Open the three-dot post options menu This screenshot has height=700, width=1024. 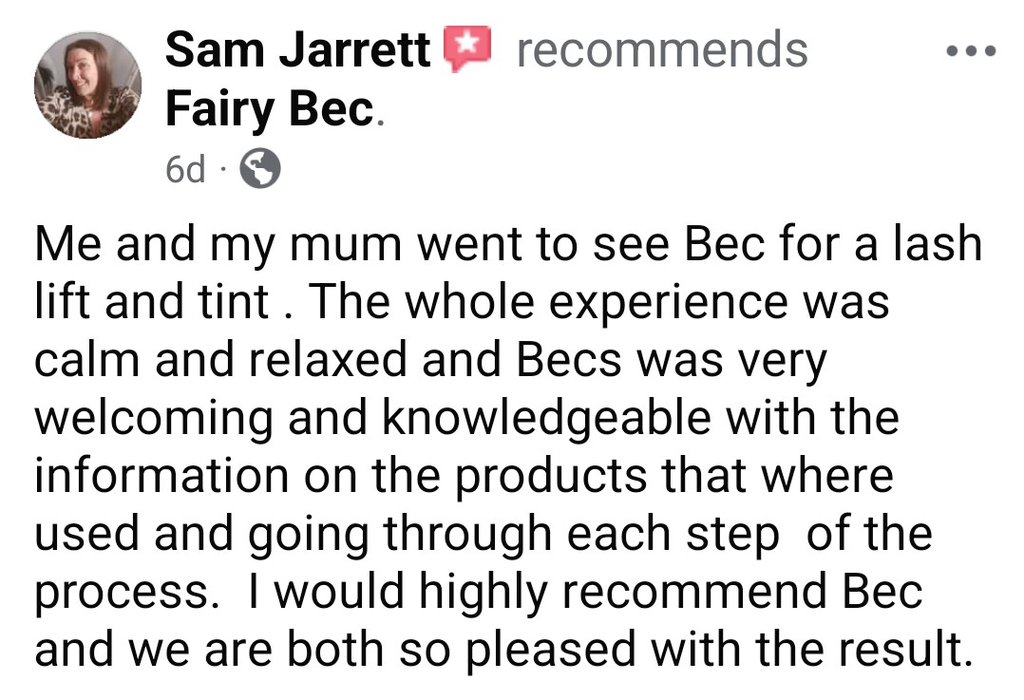coord(971,50)
